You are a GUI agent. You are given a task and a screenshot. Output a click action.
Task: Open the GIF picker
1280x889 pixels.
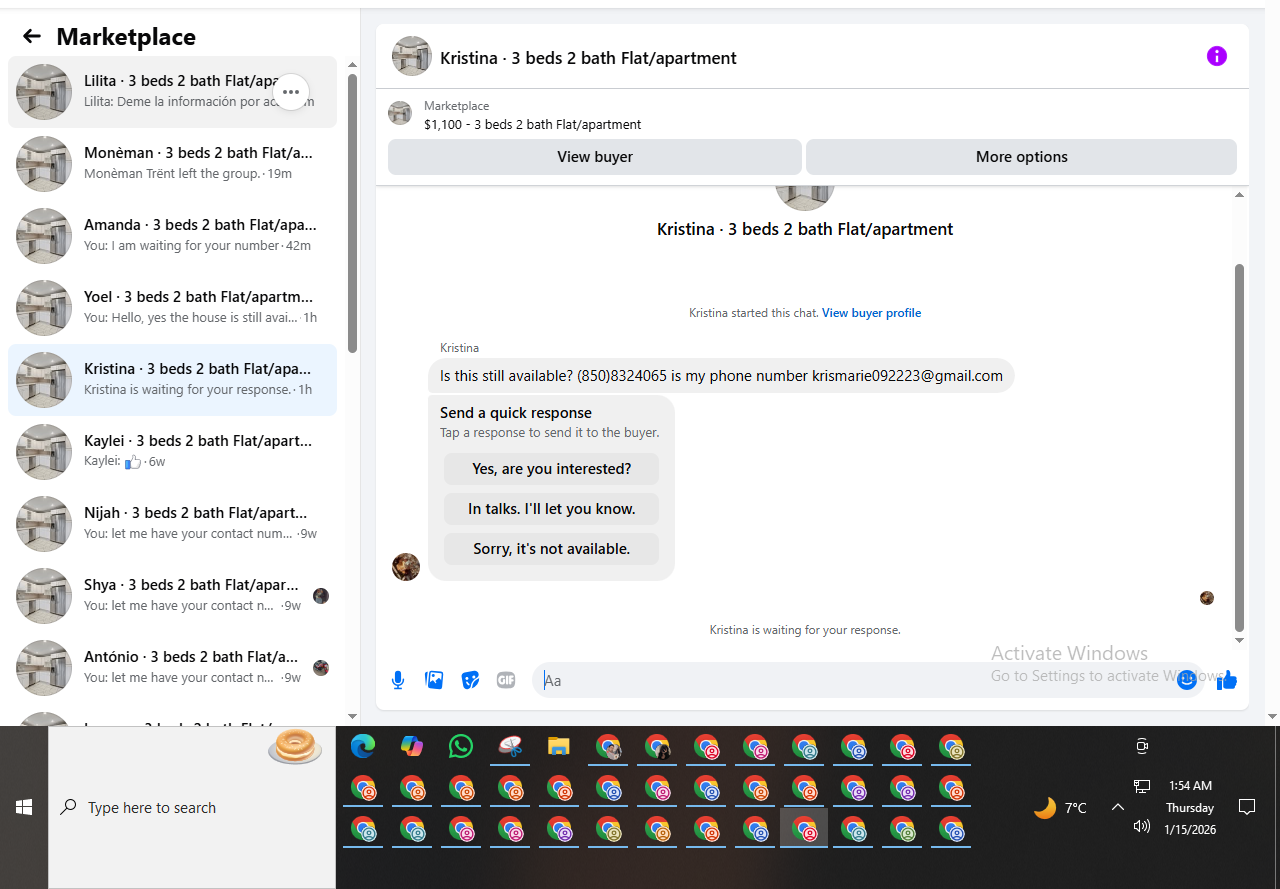(506, 680)
